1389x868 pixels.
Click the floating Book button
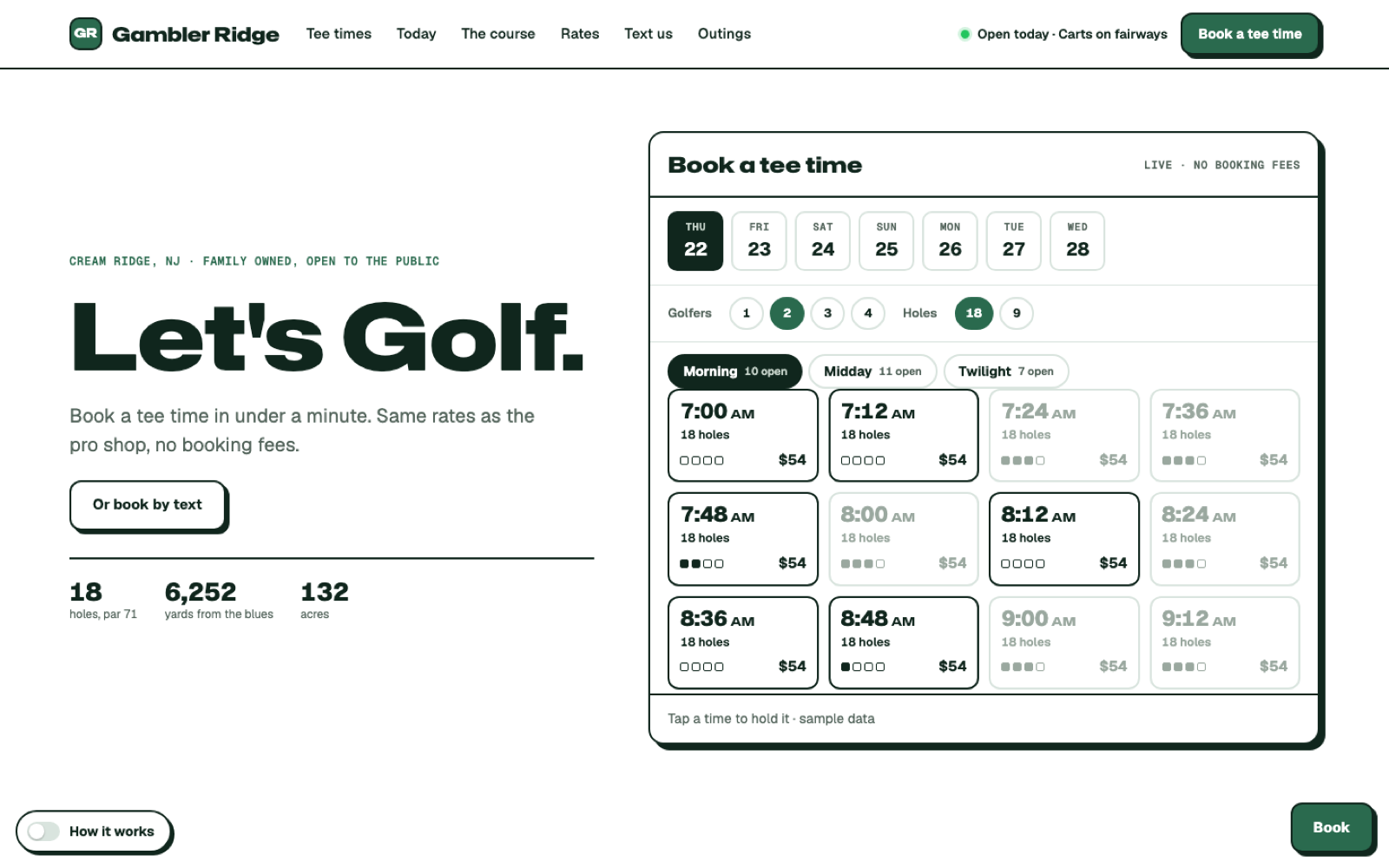(1332, 827)
